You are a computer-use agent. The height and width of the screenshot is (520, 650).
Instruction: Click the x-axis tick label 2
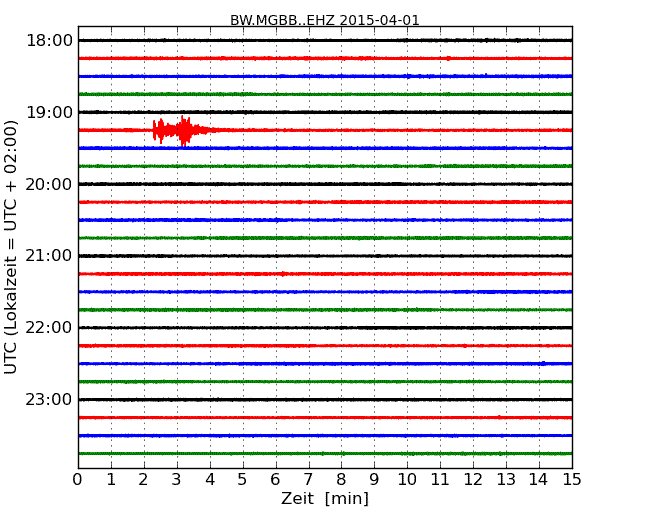pyautogui.click(x=144, y=480)
